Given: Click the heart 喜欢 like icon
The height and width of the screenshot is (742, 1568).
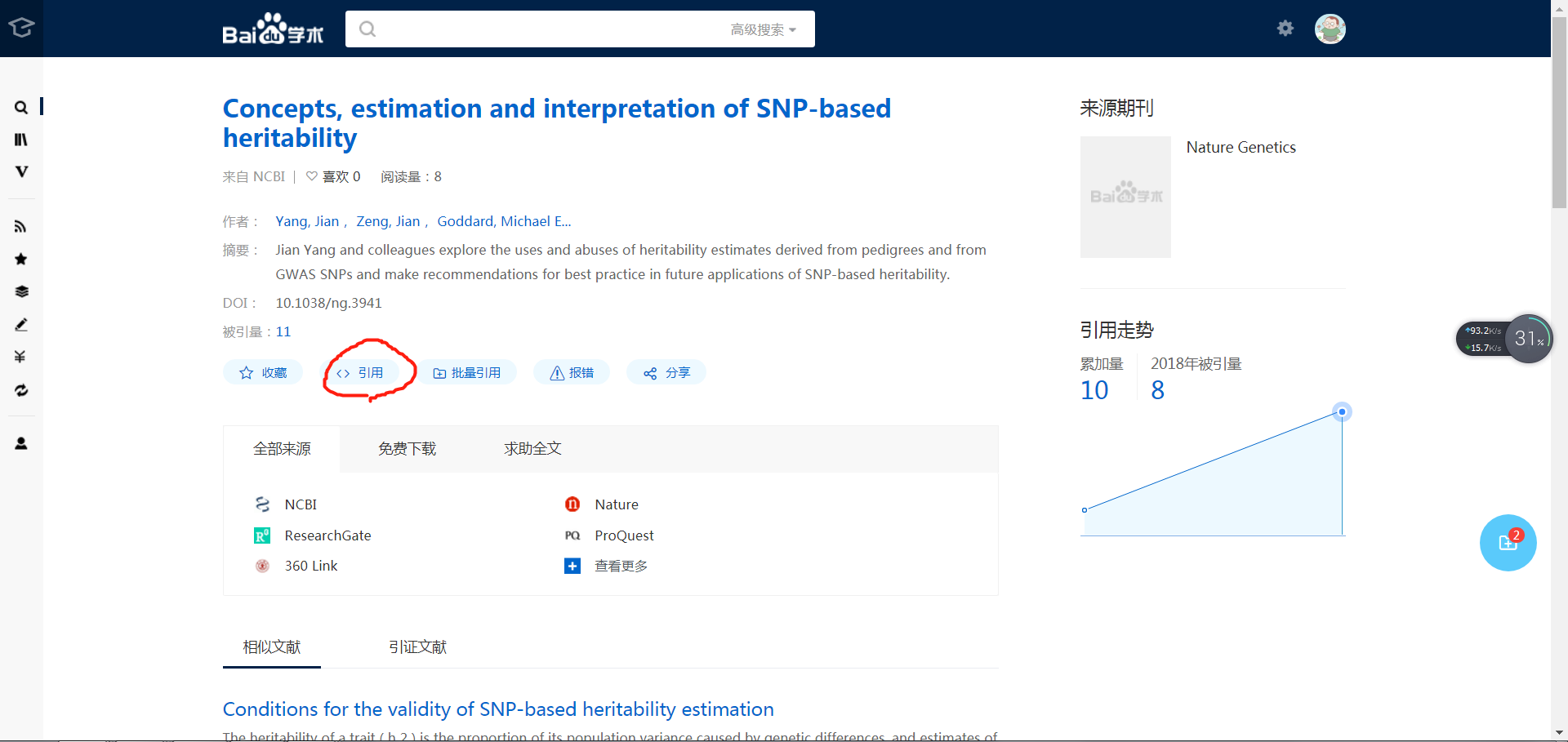Looking at the screenshot, I should [312, 176].
